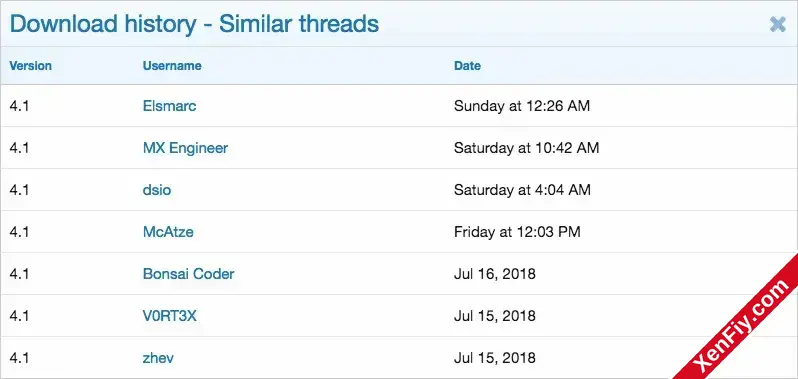798x379 pixels.
Task: Click the Date column header
Action: [x=467, y=66]
